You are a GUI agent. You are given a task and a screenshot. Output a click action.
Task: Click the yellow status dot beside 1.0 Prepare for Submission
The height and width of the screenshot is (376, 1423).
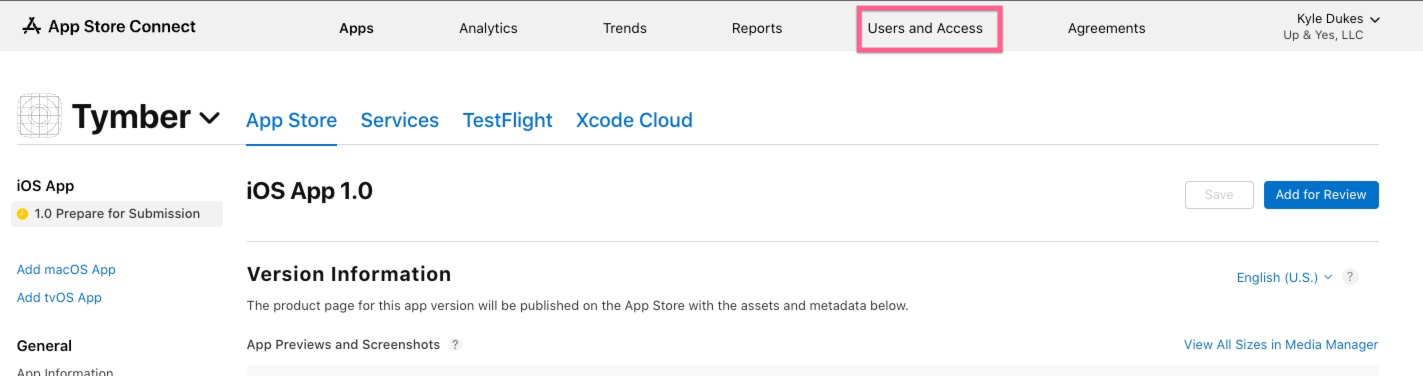tap(23, 214)
